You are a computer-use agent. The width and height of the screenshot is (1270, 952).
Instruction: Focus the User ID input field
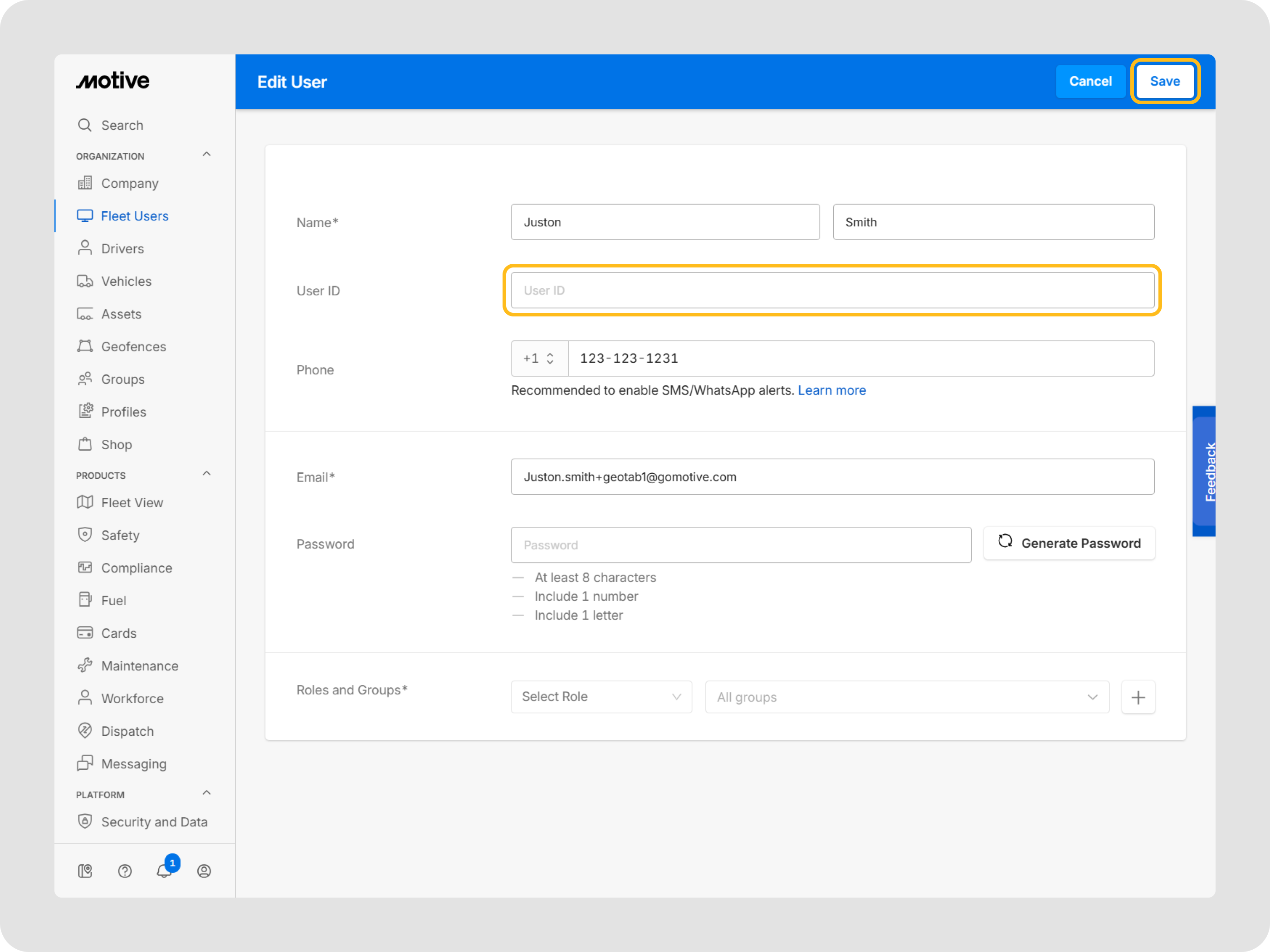[x=832, y=291]
